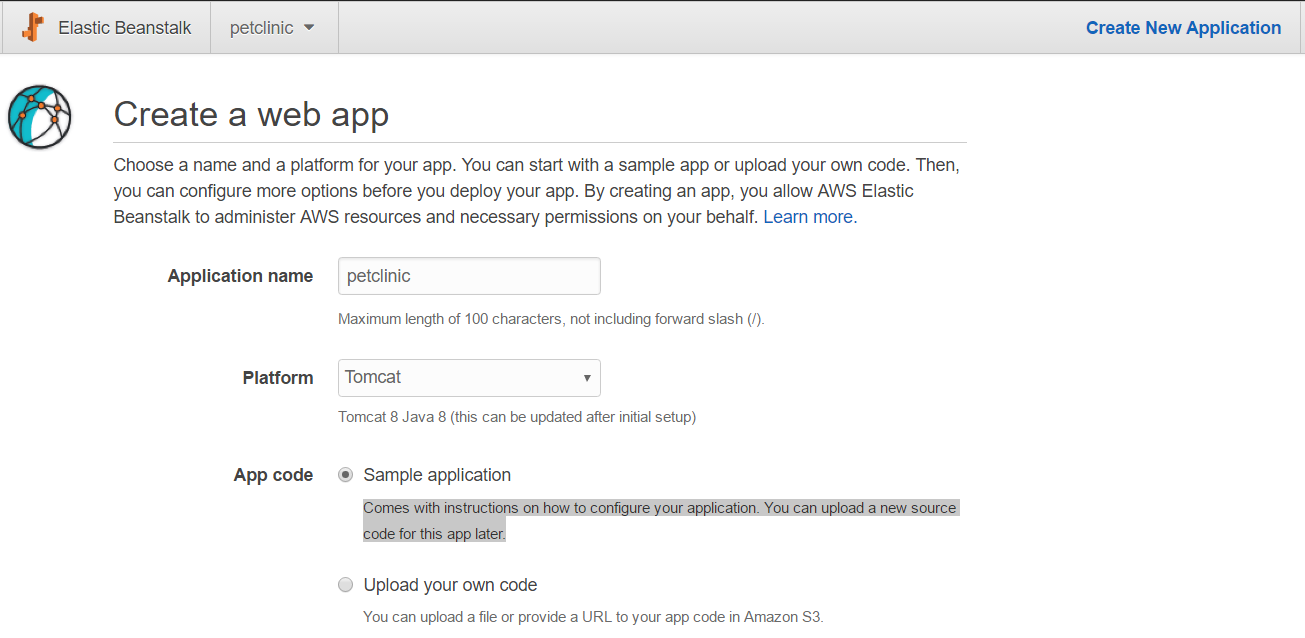Screen dimensions: 1305x638
Task: Click the 'Sample application' option label text
Action: click(437, 475)
